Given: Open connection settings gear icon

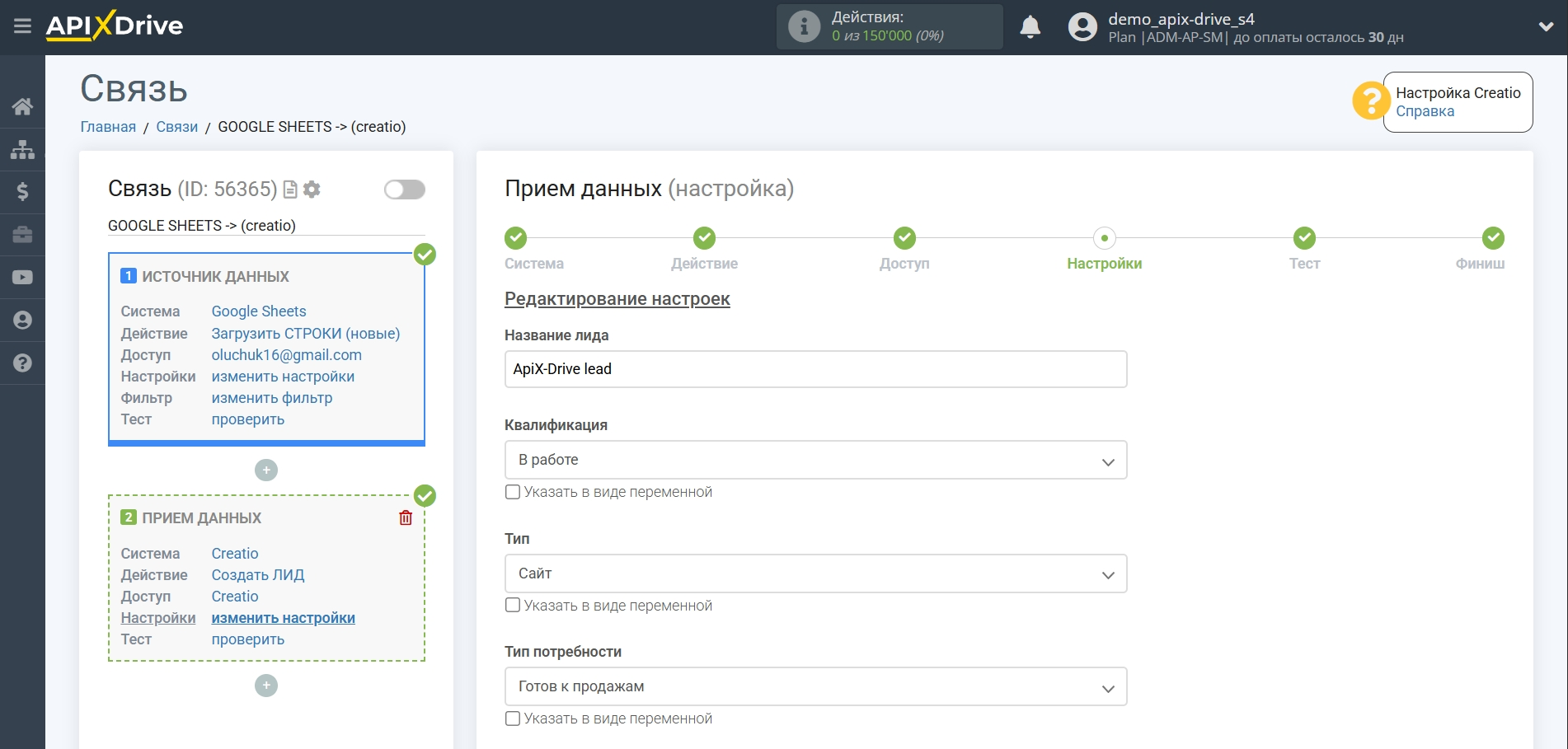Looking at the screenshot, I should tap(312, 190).
